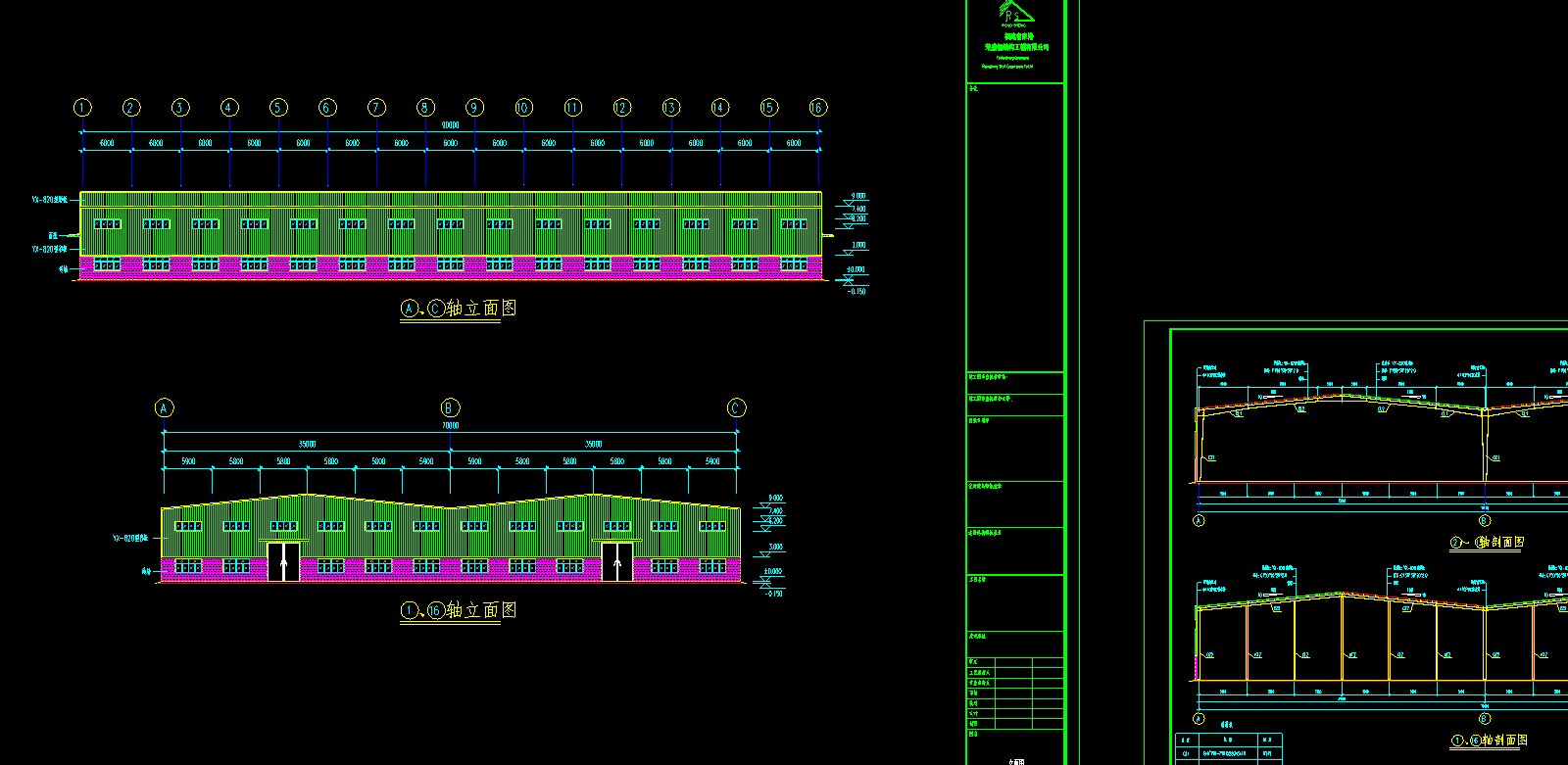Screen dimensions: 1568x765
Task: Select left 35000 dimension between axes A and B
Action: tap(307, 444)
